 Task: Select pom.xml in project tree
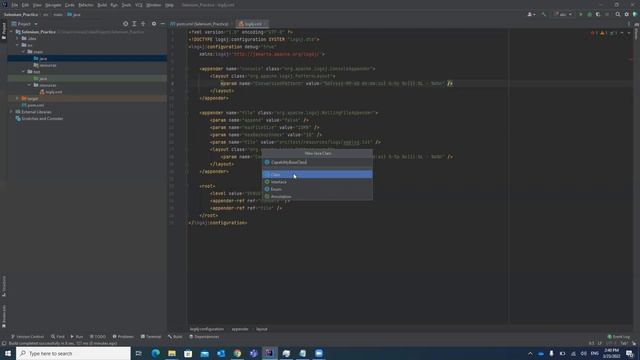click(33, 105)
